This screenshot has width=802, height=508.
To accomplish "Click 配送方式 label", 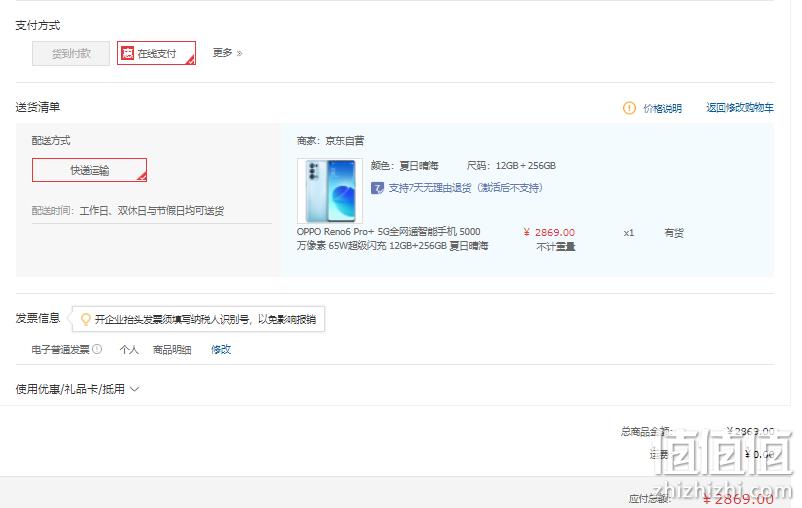I will tap(51, 141).
